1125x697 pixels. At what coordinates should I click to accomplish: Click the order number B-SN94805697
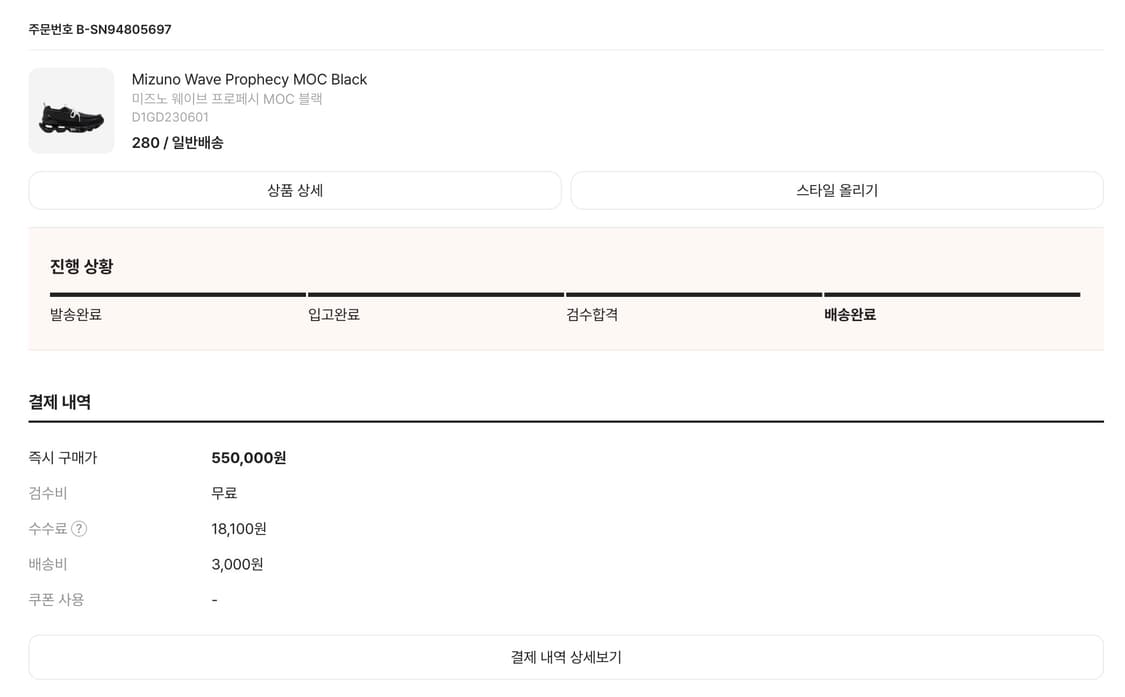pyautogui.click(x=100, y=29)
